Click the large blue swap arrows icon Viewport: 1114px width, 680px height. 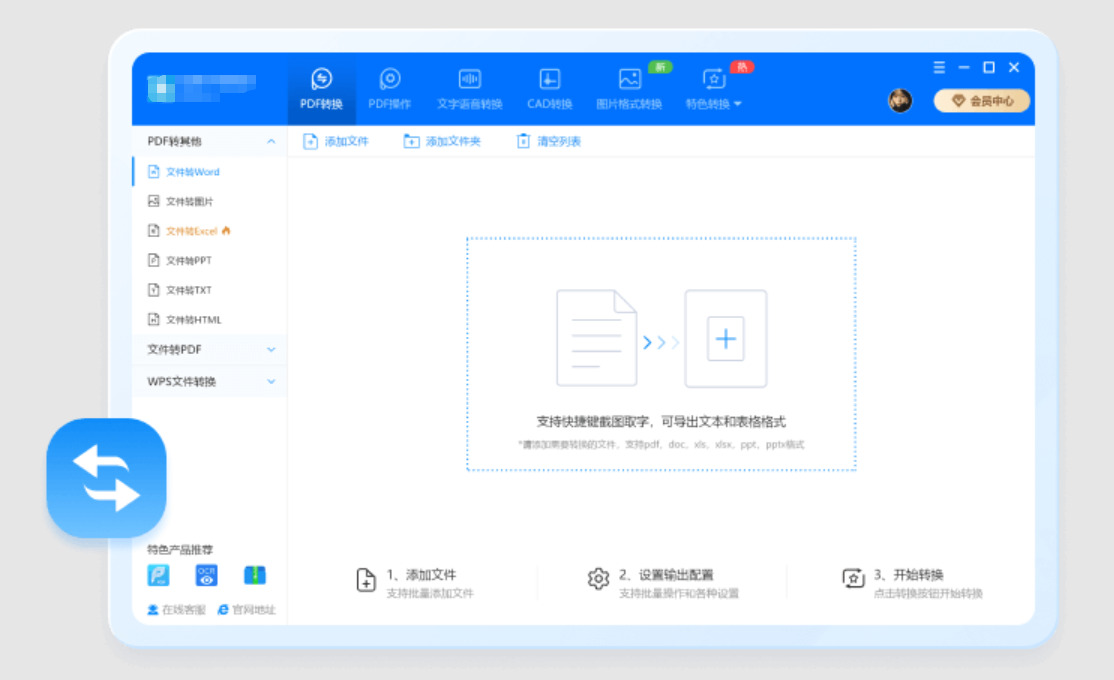click(x=107, y=478)
